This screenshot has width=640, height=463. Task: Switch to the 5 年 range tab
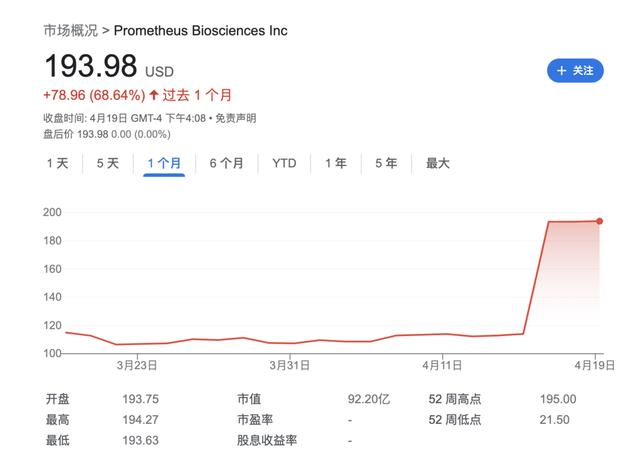pyautogui.click(x=386, y=163)
